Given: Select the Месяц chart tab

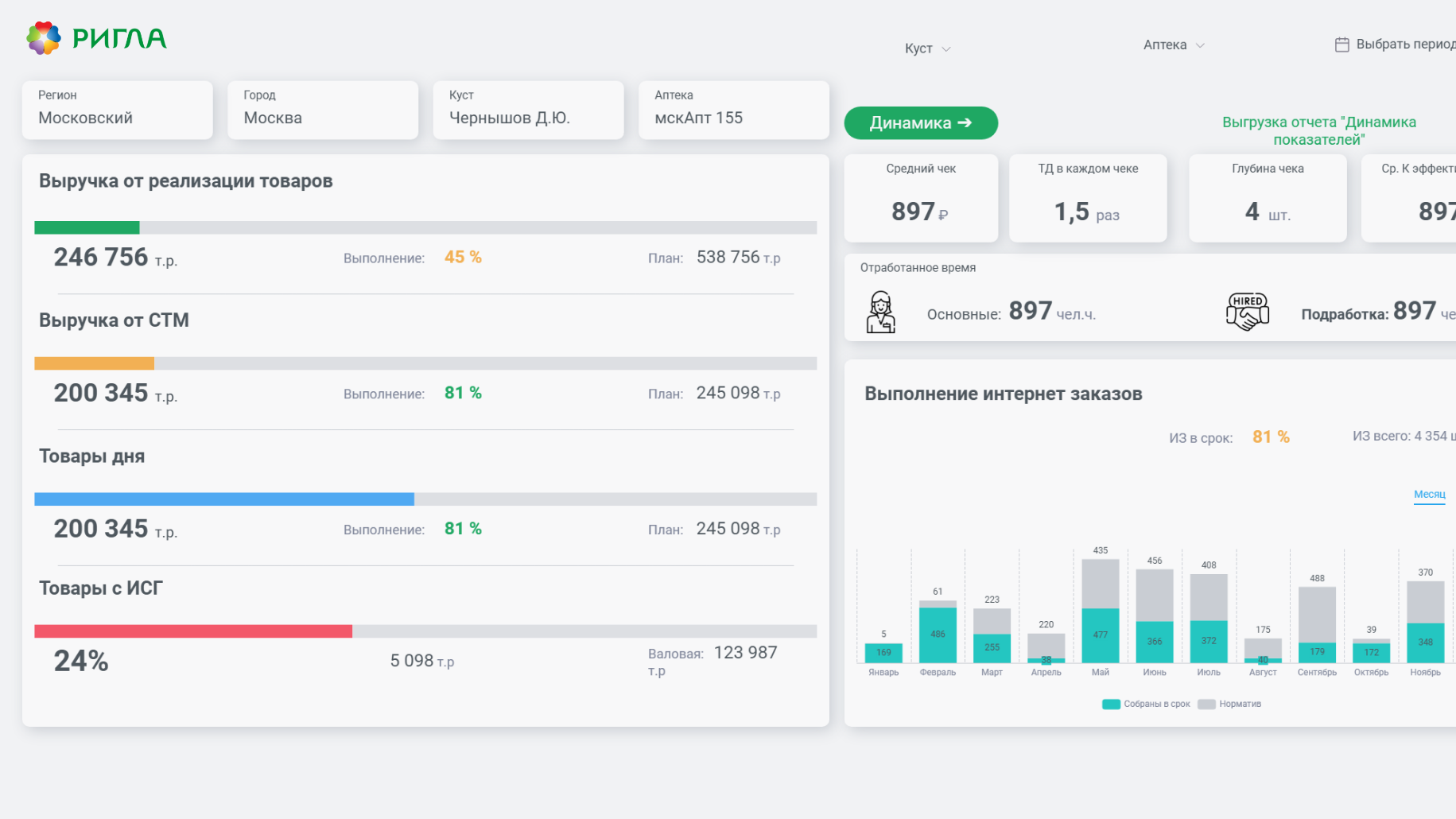Looking at the screenshot, I should [1429, 495].
